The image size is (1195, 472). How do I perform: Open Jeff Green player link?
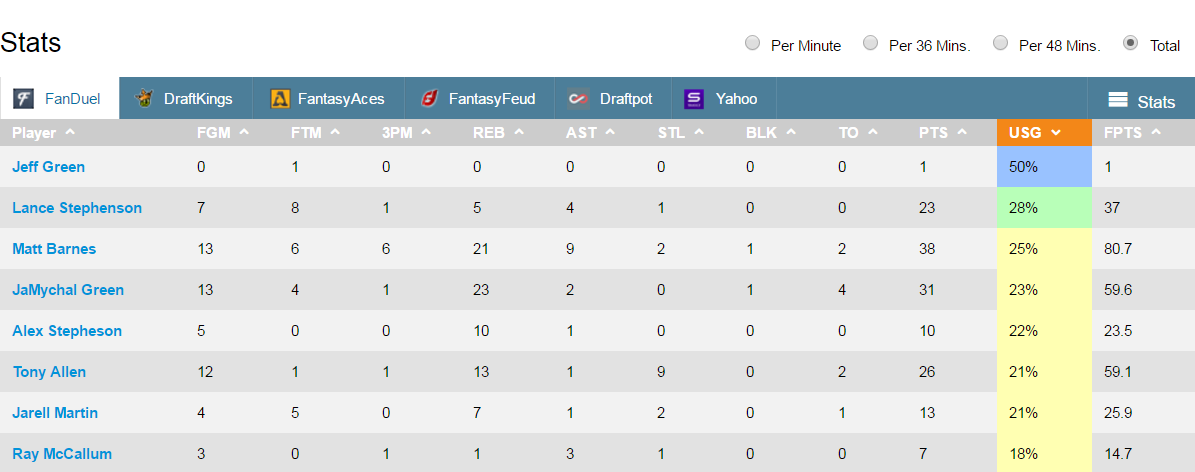pos(49,166)
